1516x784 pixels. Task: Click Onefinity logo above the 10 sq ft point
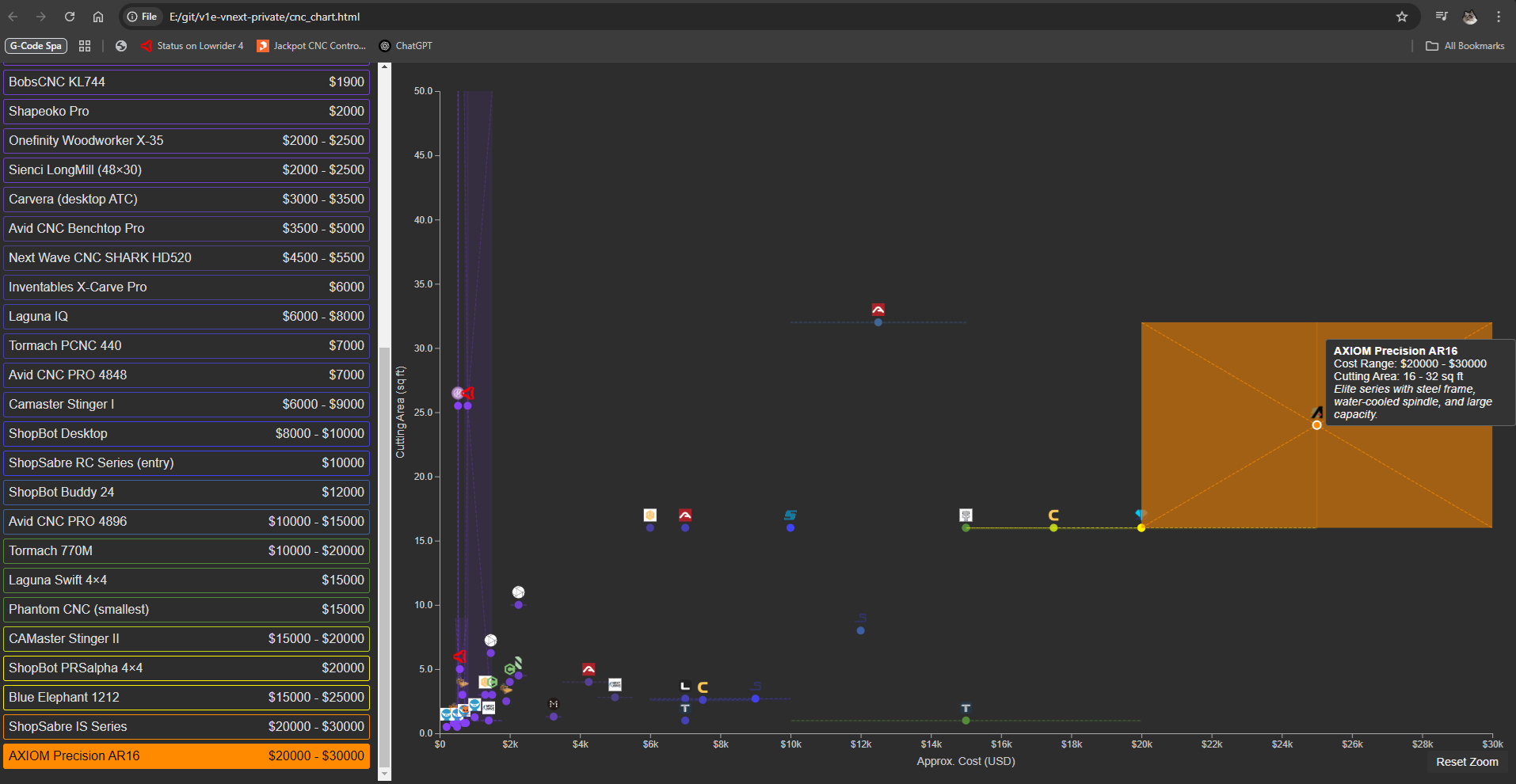click(x=518, y=592)
